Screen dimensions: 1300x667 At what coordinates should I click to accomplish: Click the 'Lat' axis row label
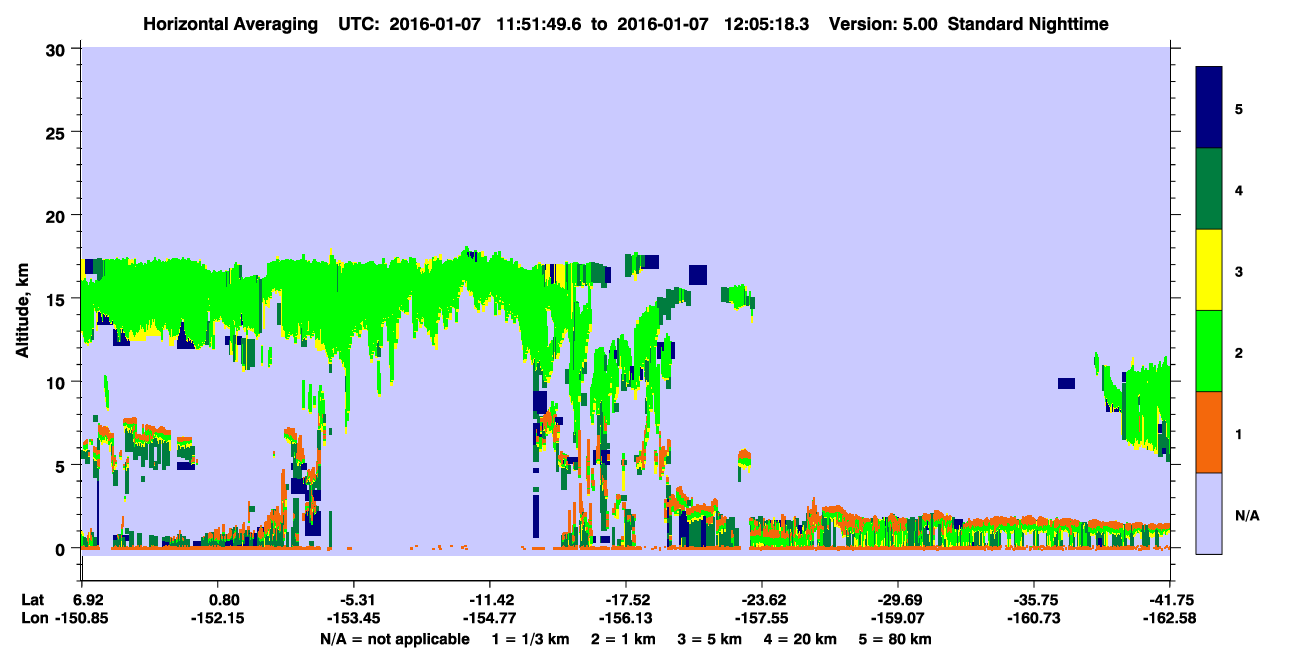[x=33, y=600]
